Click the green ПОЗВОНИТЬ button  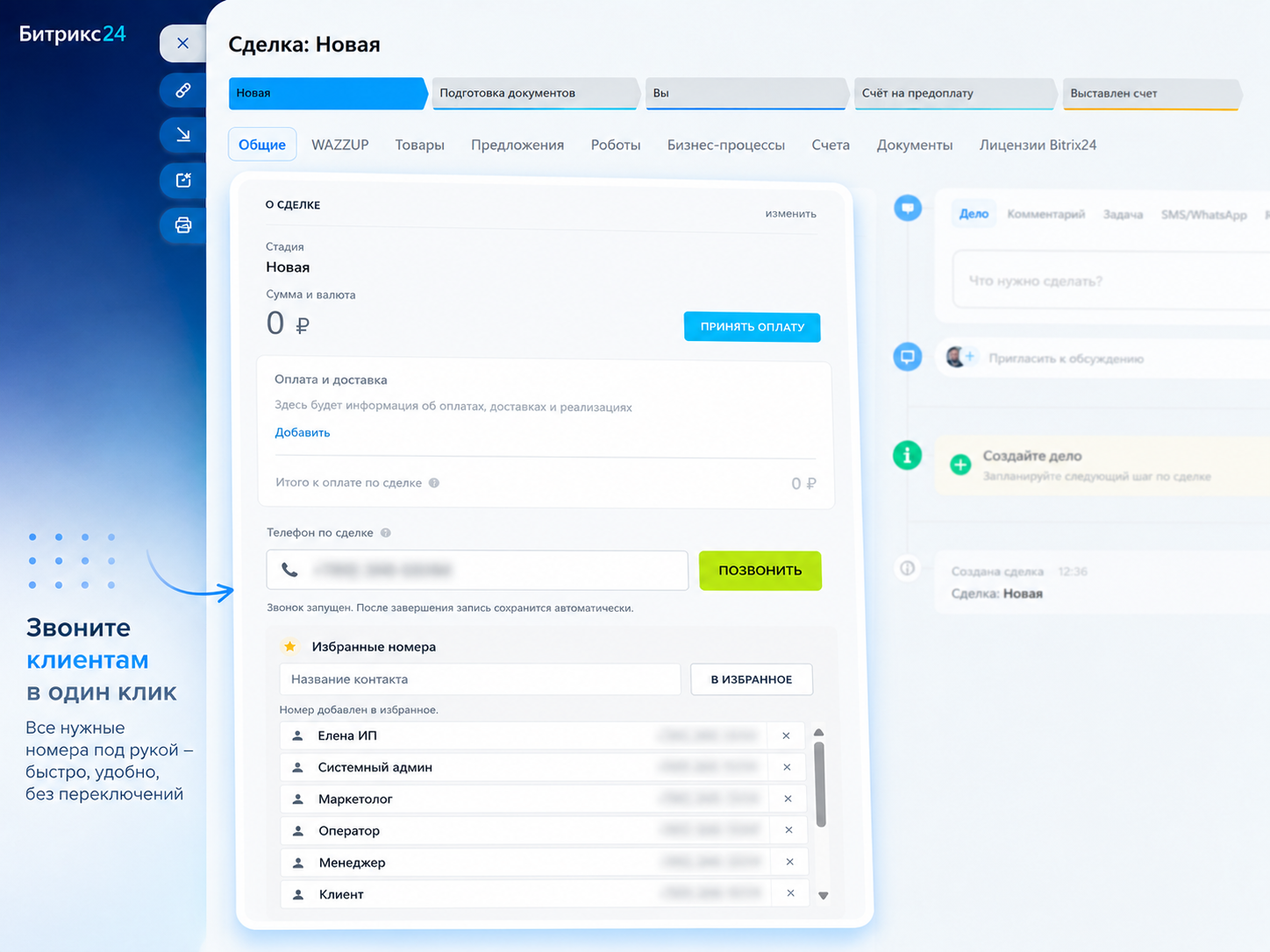point(760,571)
